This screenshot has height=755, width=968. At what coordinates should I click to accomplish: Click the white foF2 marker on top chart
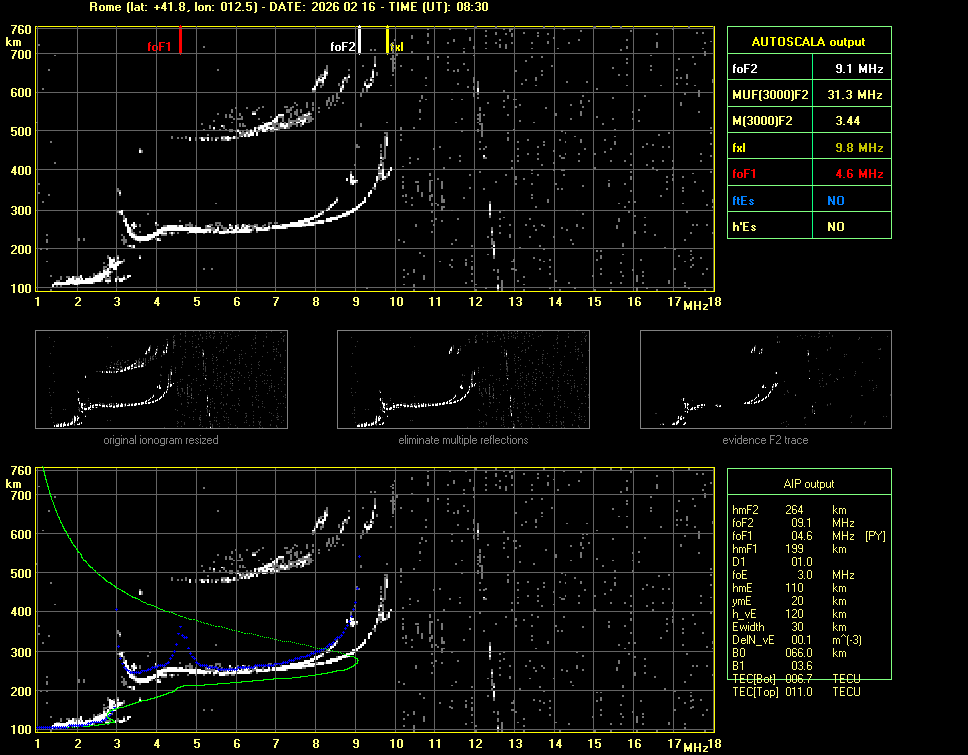(x=359, y=41)
